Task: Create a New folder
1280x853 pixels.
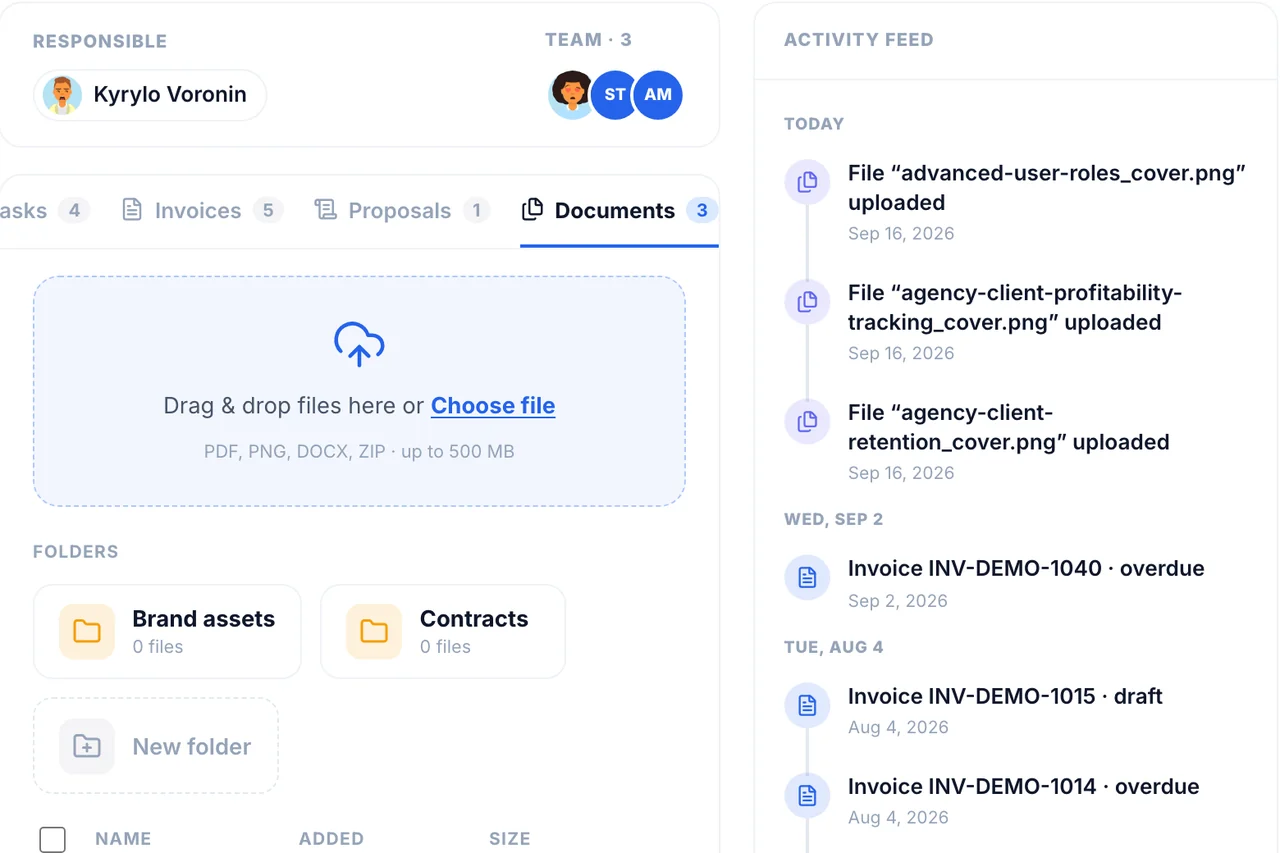Action: click(156, 746)
